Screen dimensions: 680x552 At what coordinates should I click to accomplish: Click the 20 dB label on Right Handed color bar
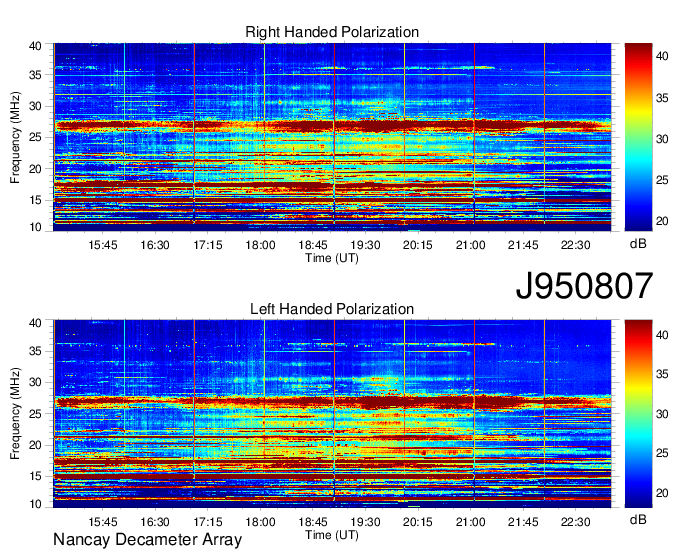click(x=662, y=221)
